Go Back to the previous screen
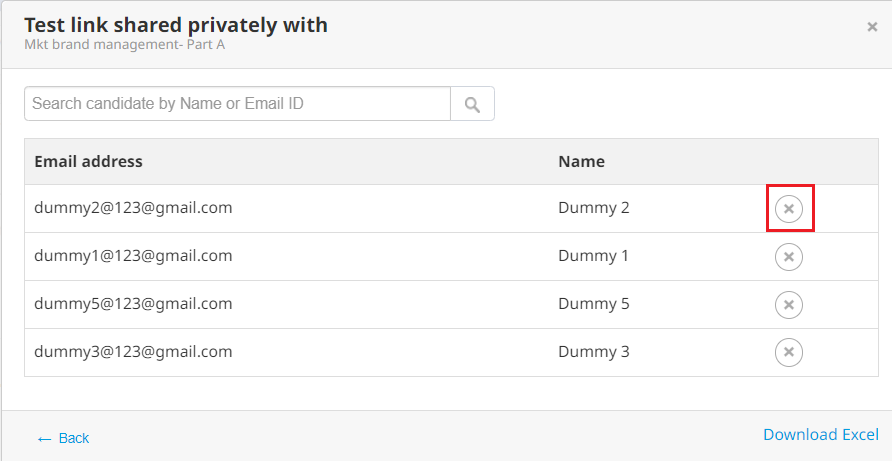The image size is (892, 461). coord(63,438)
